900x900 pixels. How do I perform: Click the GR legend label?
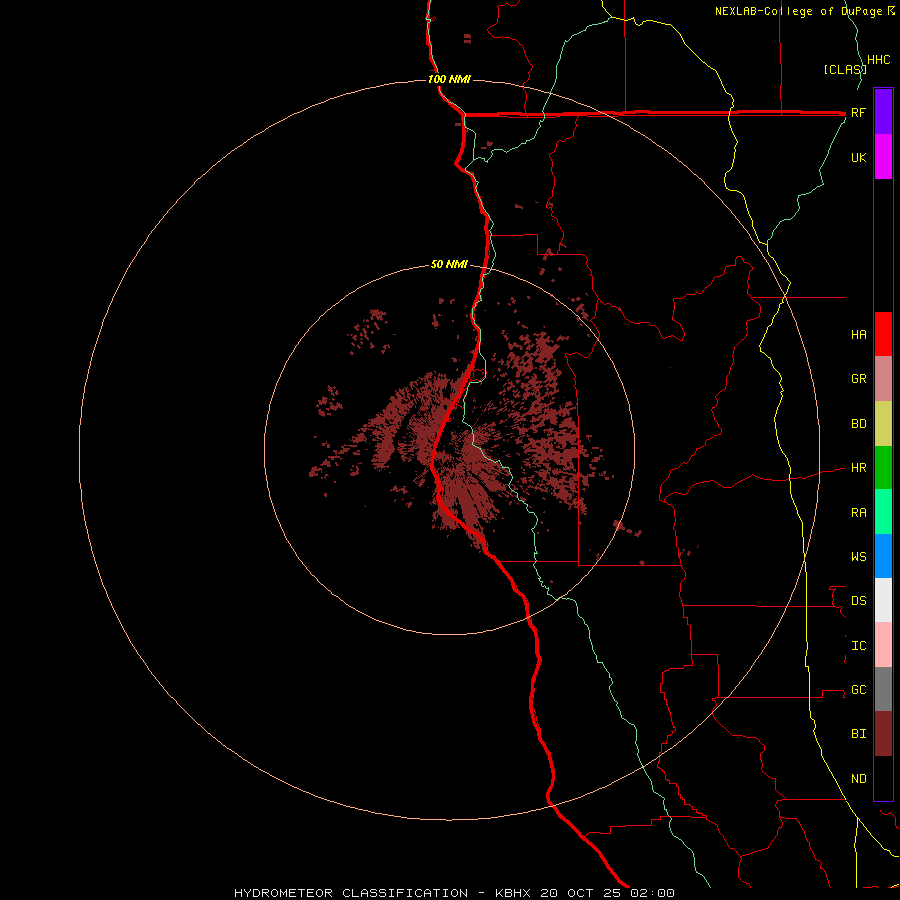click(x=859, y=379)
